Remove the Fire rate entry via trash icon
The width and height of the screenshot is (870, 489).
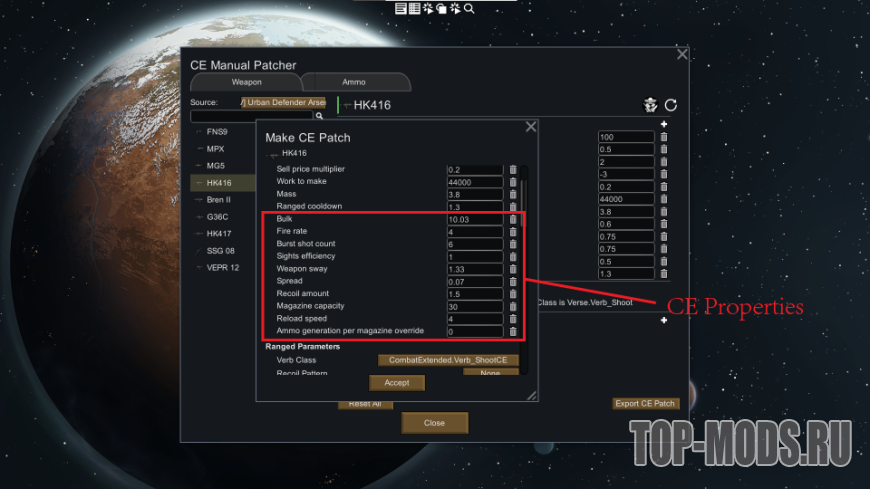point(513,231)
